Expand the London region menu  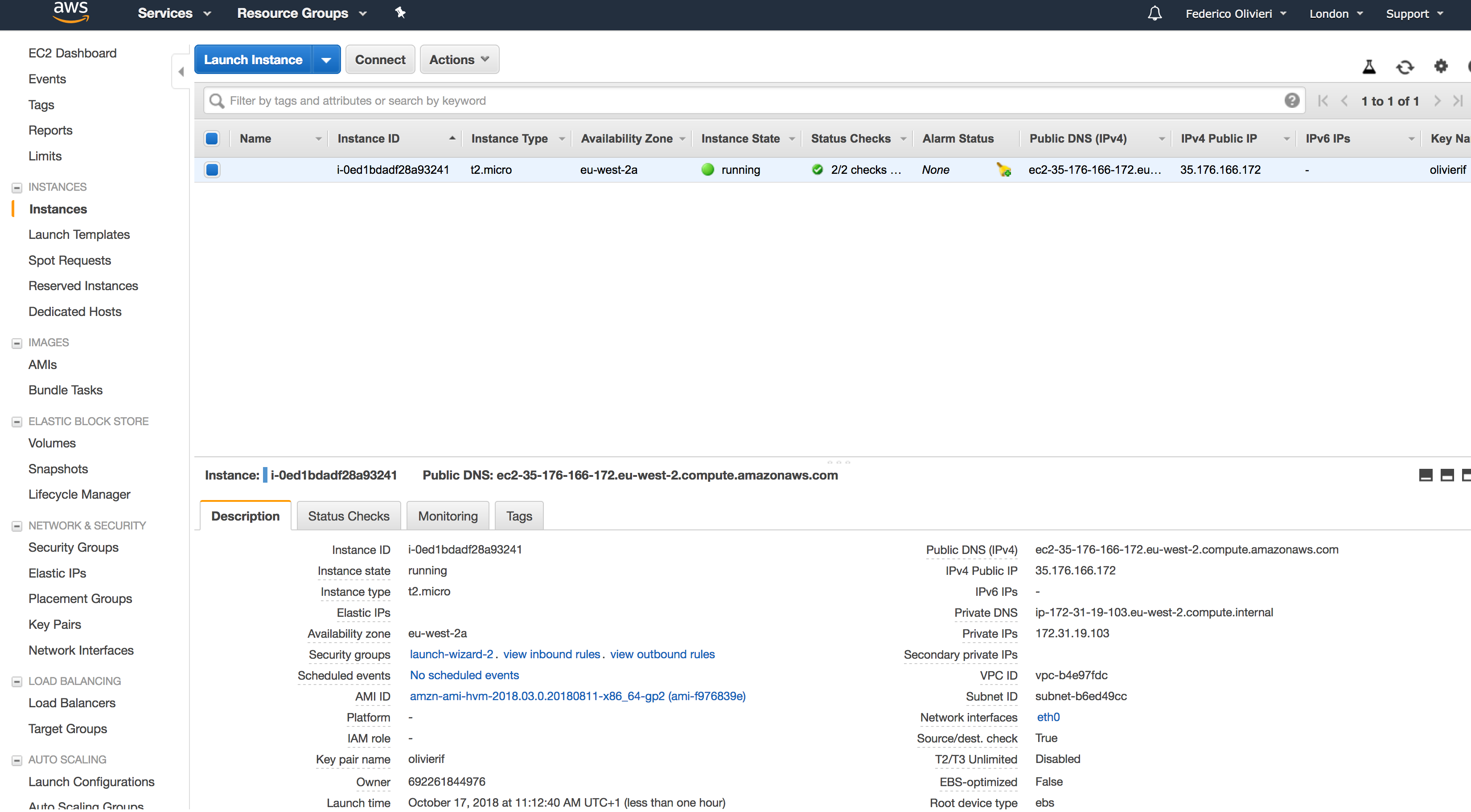coord(1335,14)
